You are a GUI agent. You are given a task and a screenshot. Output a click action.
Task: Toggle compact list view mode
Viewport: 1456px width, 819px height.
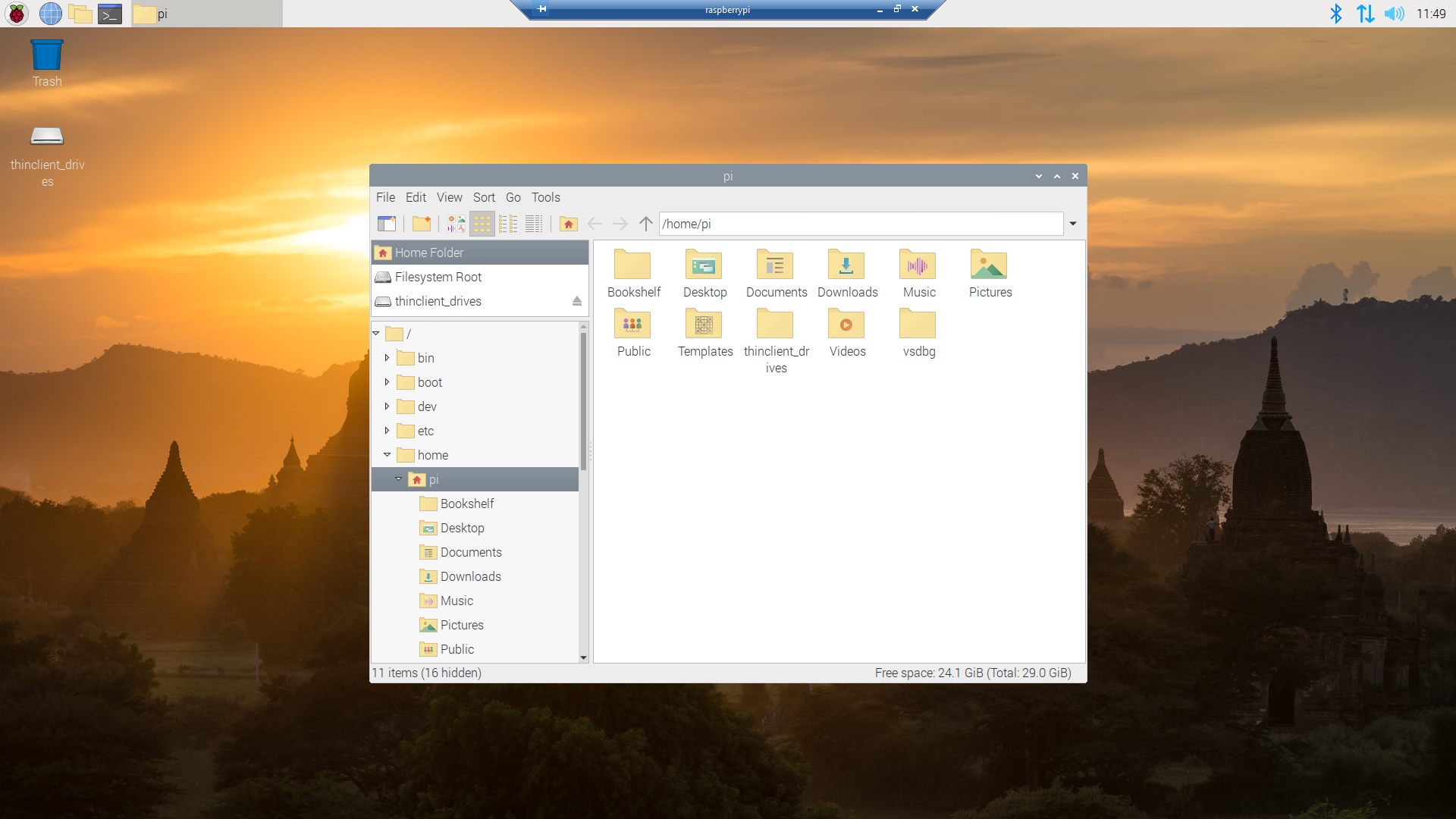point(508,224)
